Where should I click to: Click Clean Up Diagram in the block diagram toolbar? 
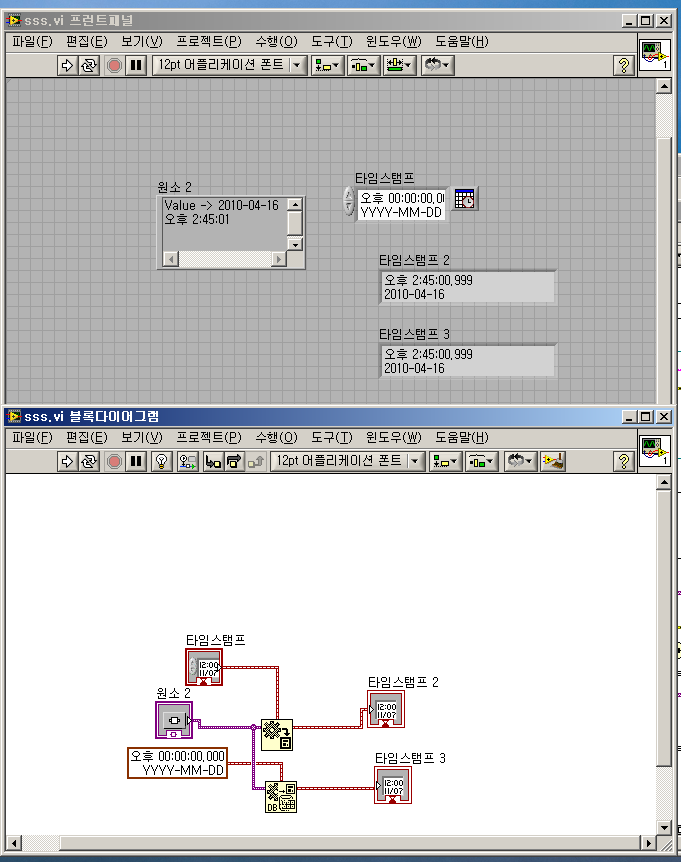click(x=553, y=461)
